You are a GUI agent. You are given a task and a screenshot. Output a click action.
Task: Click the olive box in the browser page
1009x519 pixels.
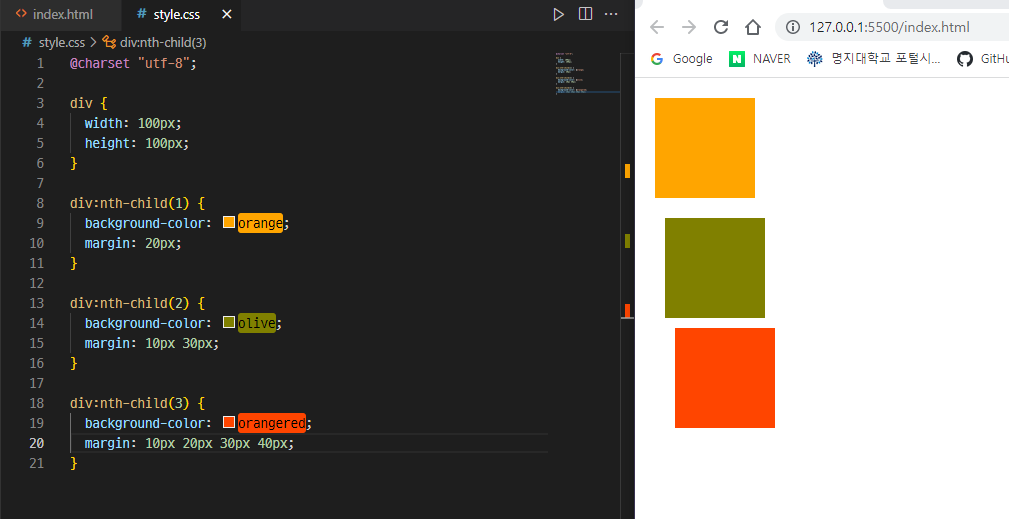(715, 268)
